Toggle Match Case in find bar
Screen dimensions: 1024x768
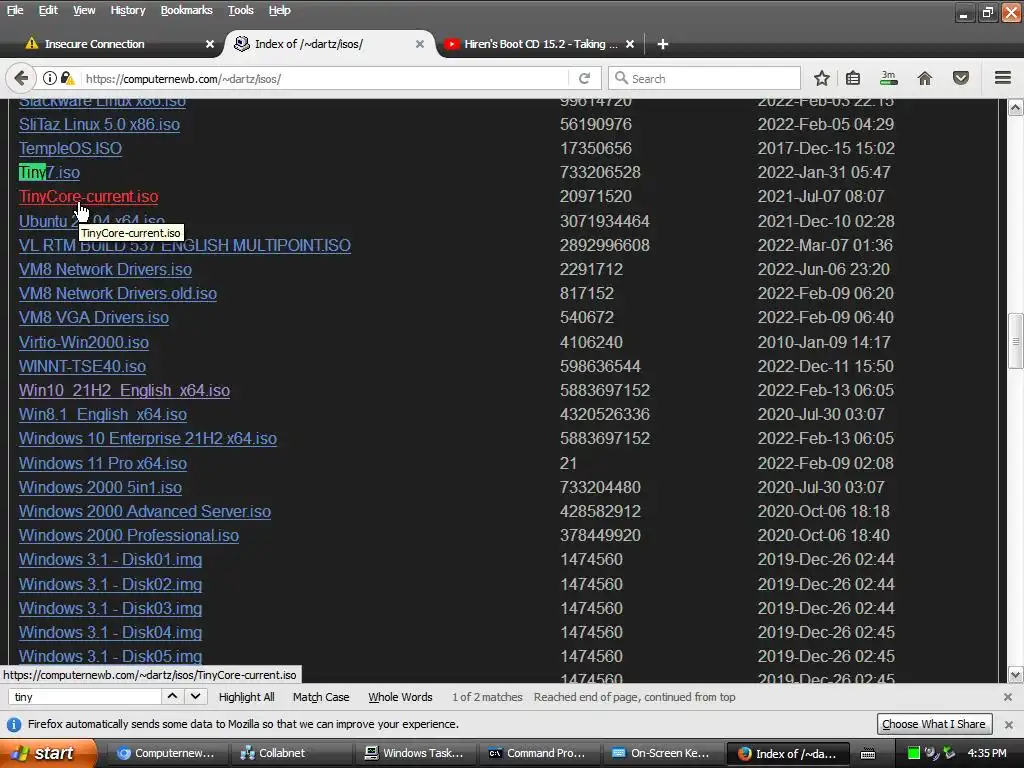pos(321,697)
